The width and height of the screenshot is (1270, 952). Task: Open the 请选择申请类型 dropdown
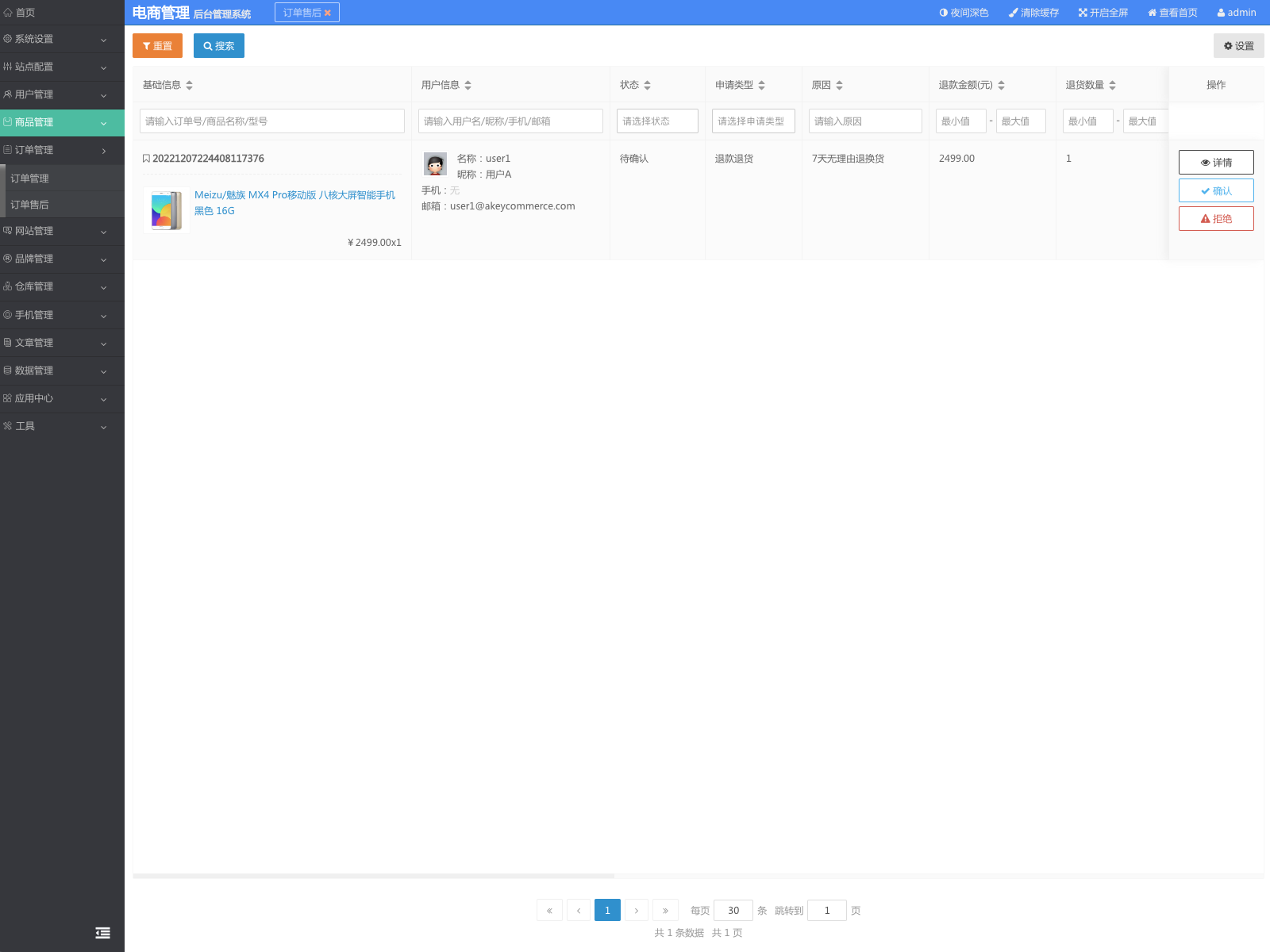pyautogui.click(x=753, y=121)
